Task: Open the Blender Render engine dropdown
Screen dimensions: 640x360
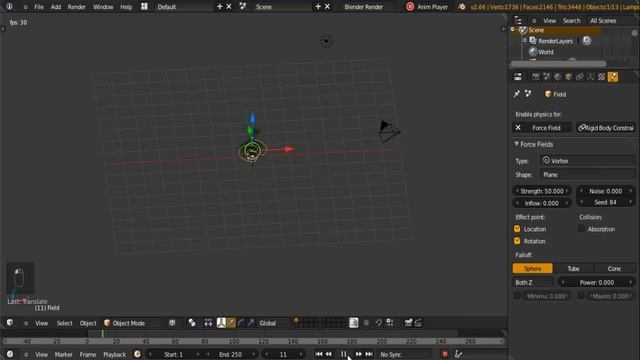Action: (x=368, y=7)
